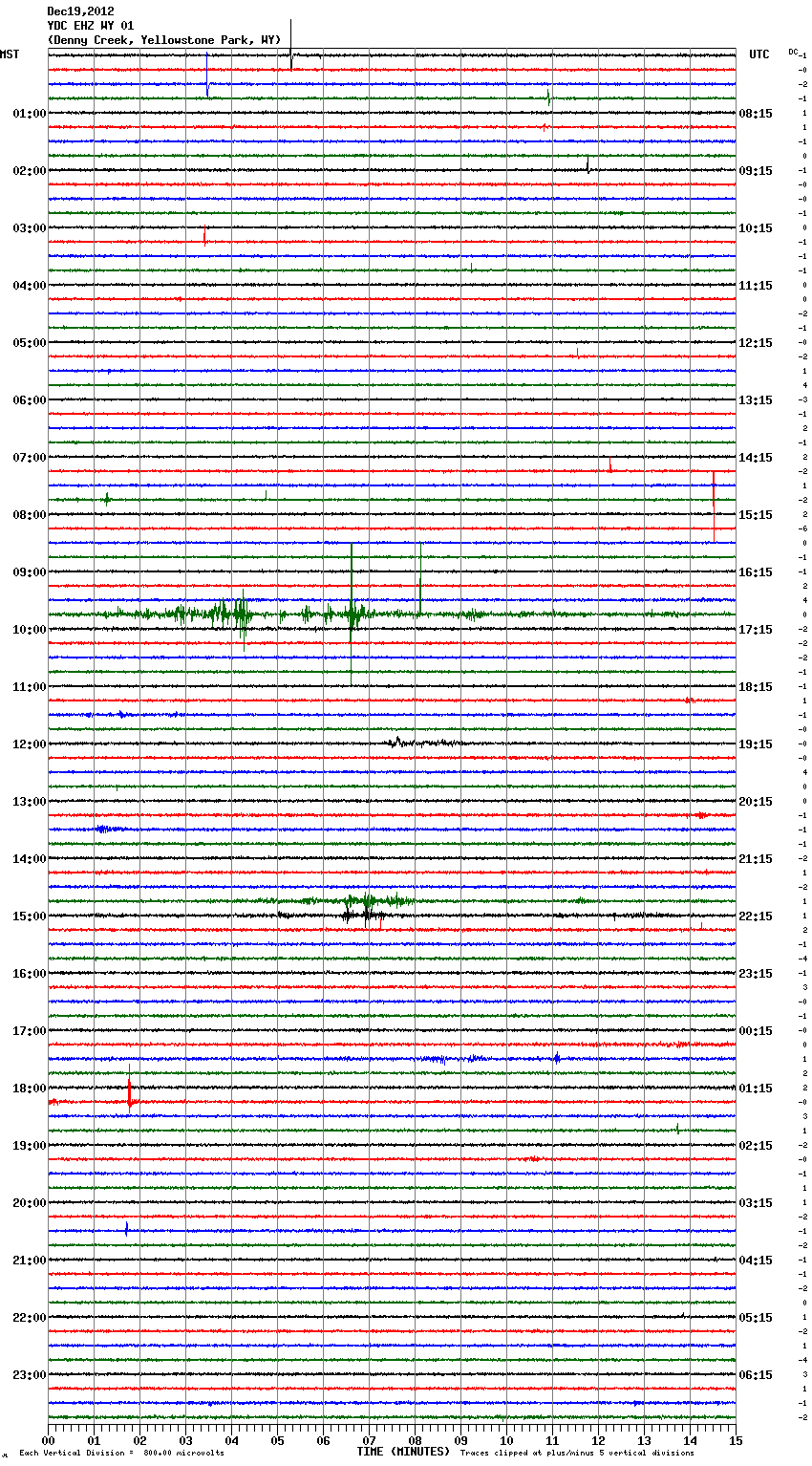Viewport: 812px width, 1466px height.
Task: Click the "01:15" UTC time label
Action: pos(756,1089)
